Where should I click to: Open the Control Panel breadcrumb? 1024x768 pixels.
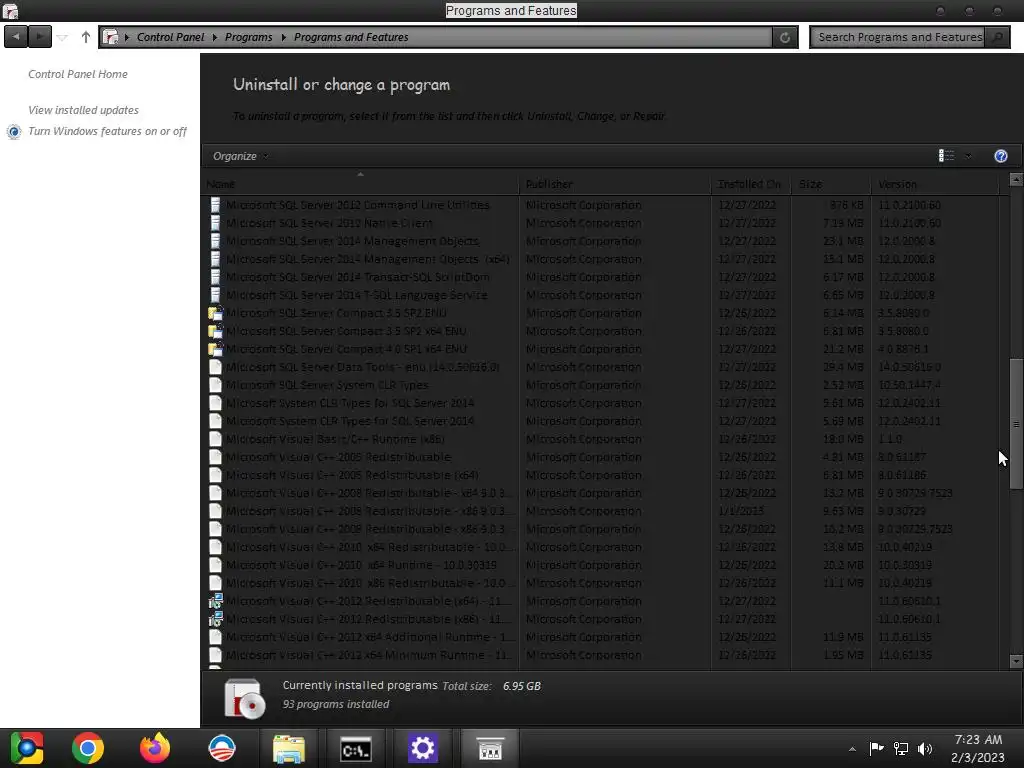(x=170, y=37)
